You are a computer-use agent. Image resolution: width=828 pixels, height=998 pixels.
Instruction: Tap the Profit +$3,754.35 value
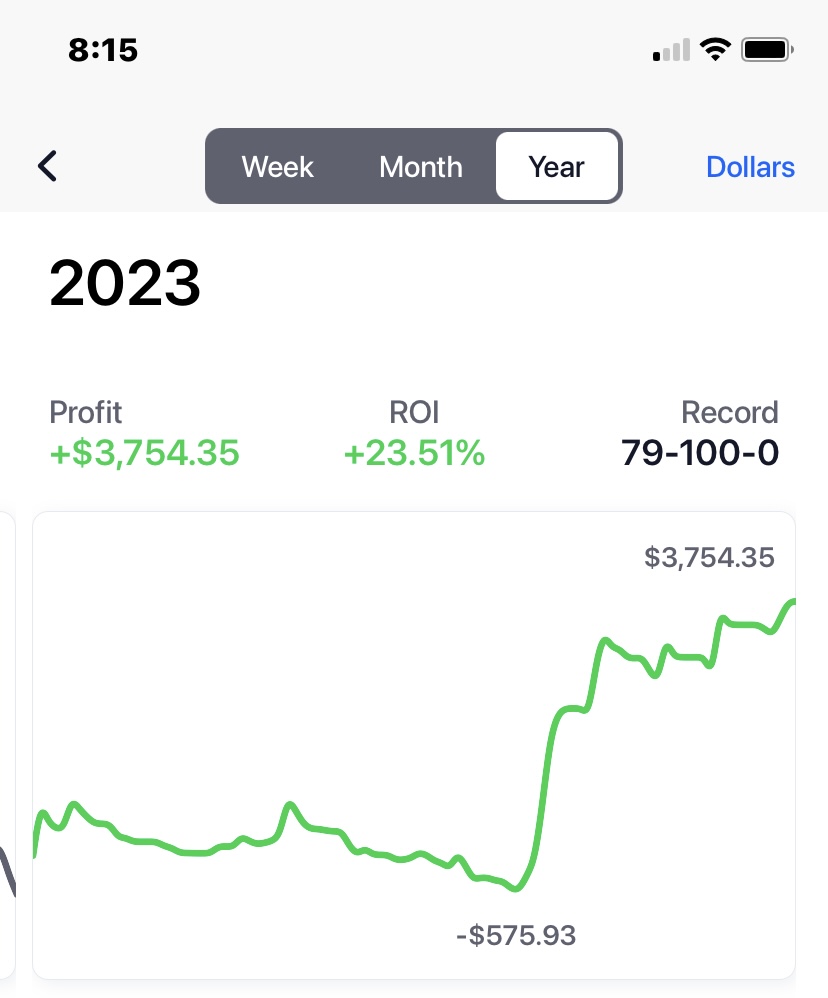[144, 453]
